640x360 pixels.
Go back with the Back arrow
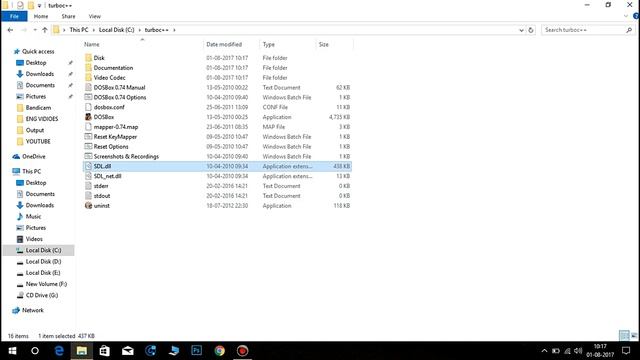(10, 30)
